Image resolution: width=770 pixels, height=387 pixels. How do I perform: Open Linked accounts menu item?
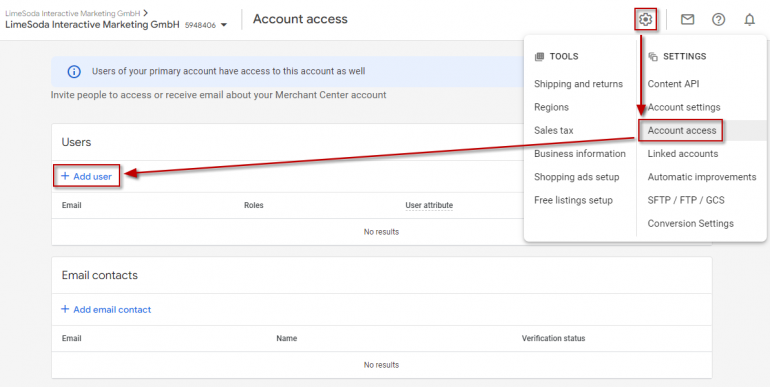tap(683, 154)
